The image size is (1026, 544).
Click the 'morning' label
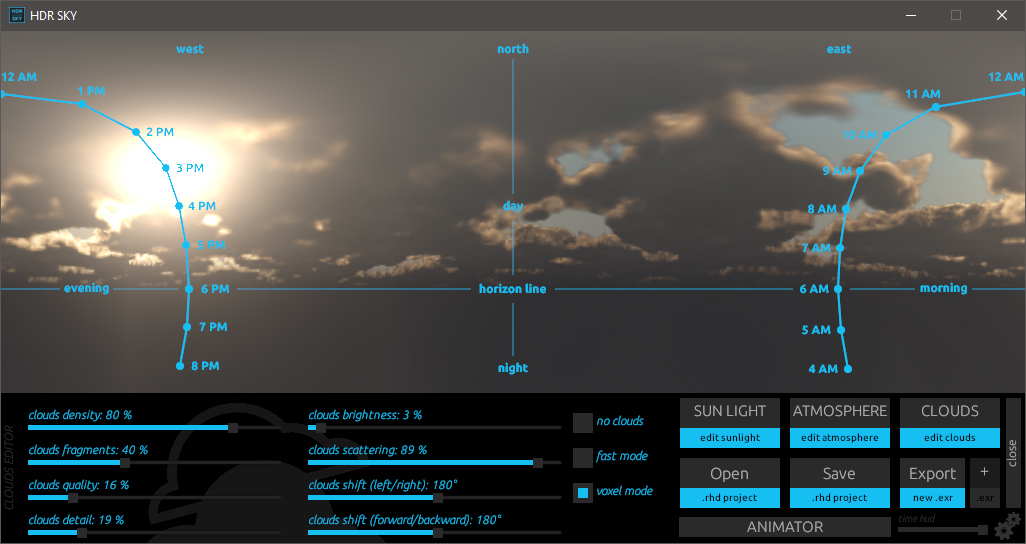(944, 288)
